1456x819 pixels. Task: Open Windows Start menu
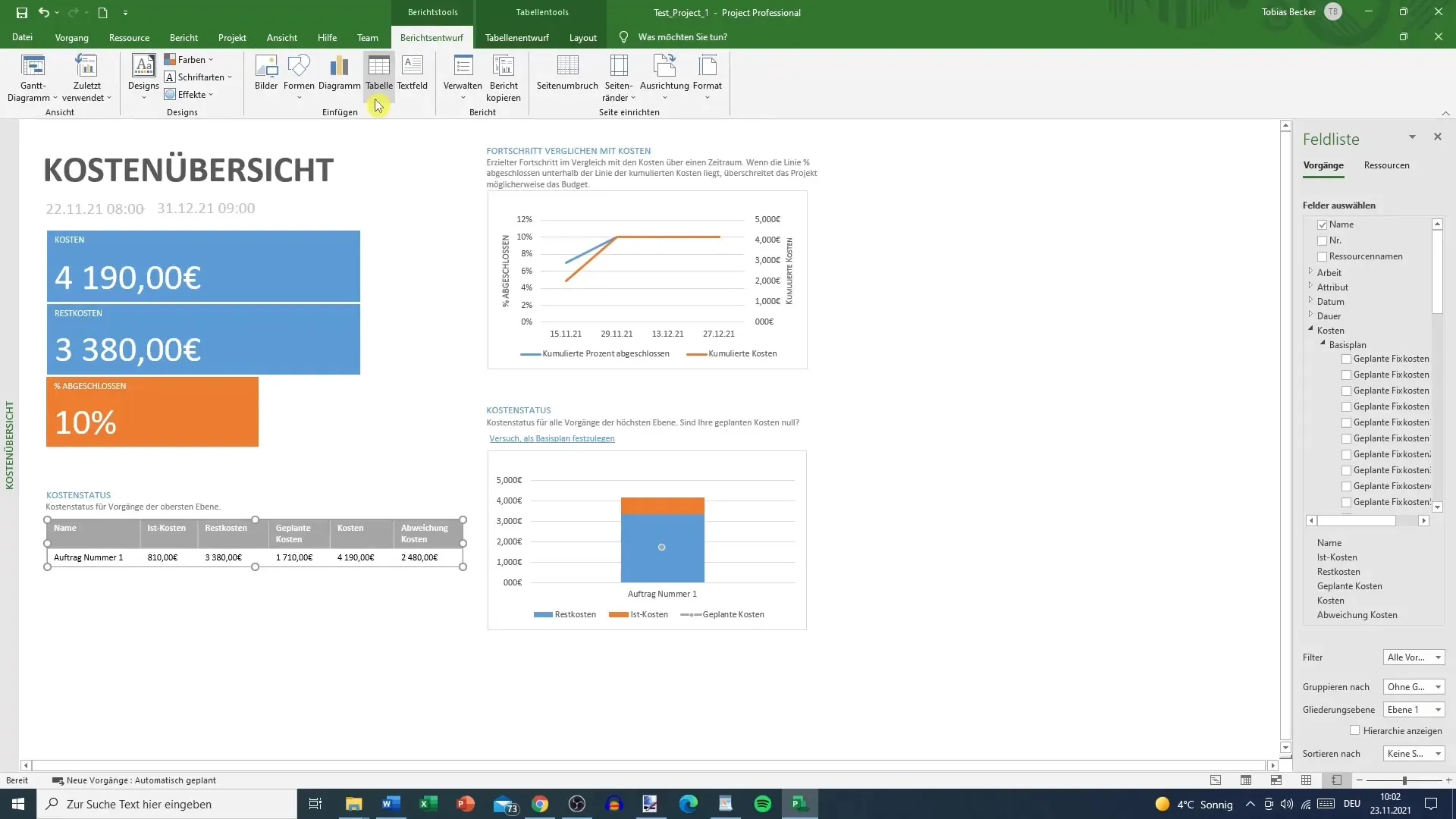(18, 804)
